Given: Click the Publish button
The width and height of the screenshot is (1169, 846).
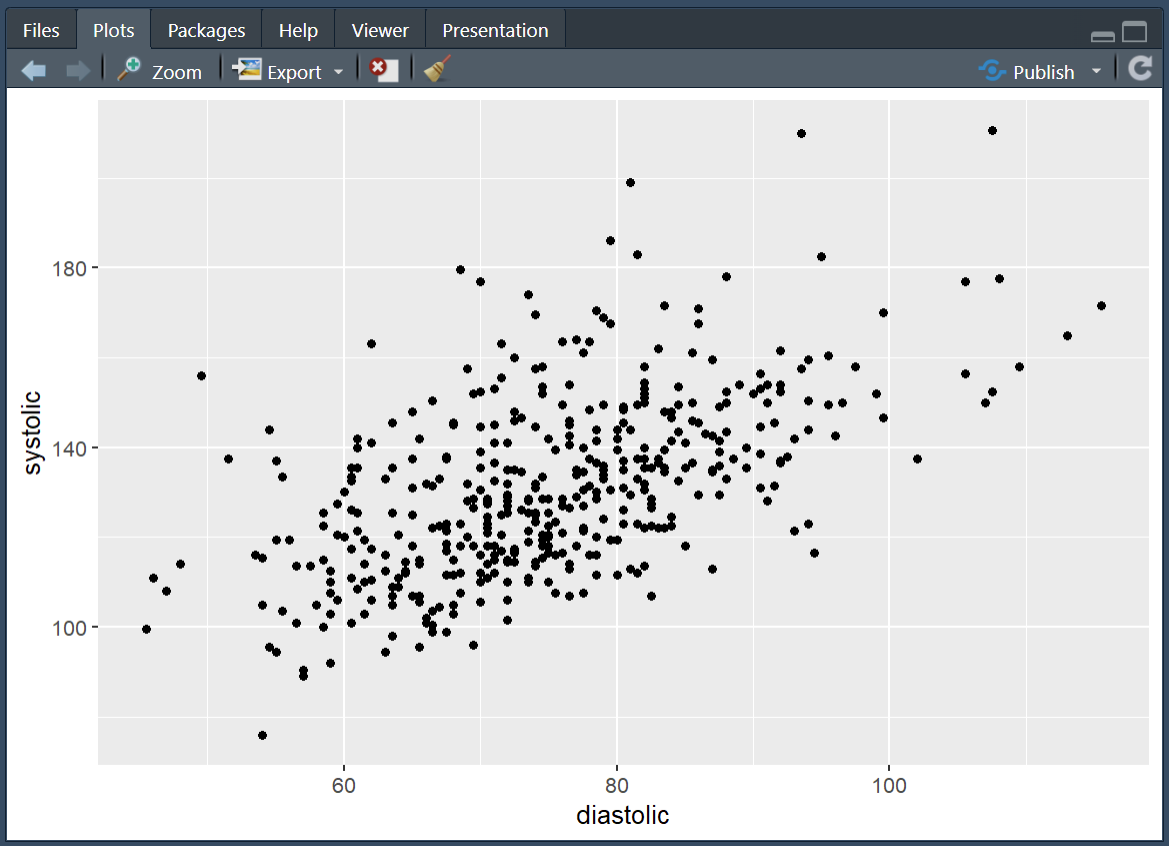Looking at the screenshot, I should tap(1028, 71).
